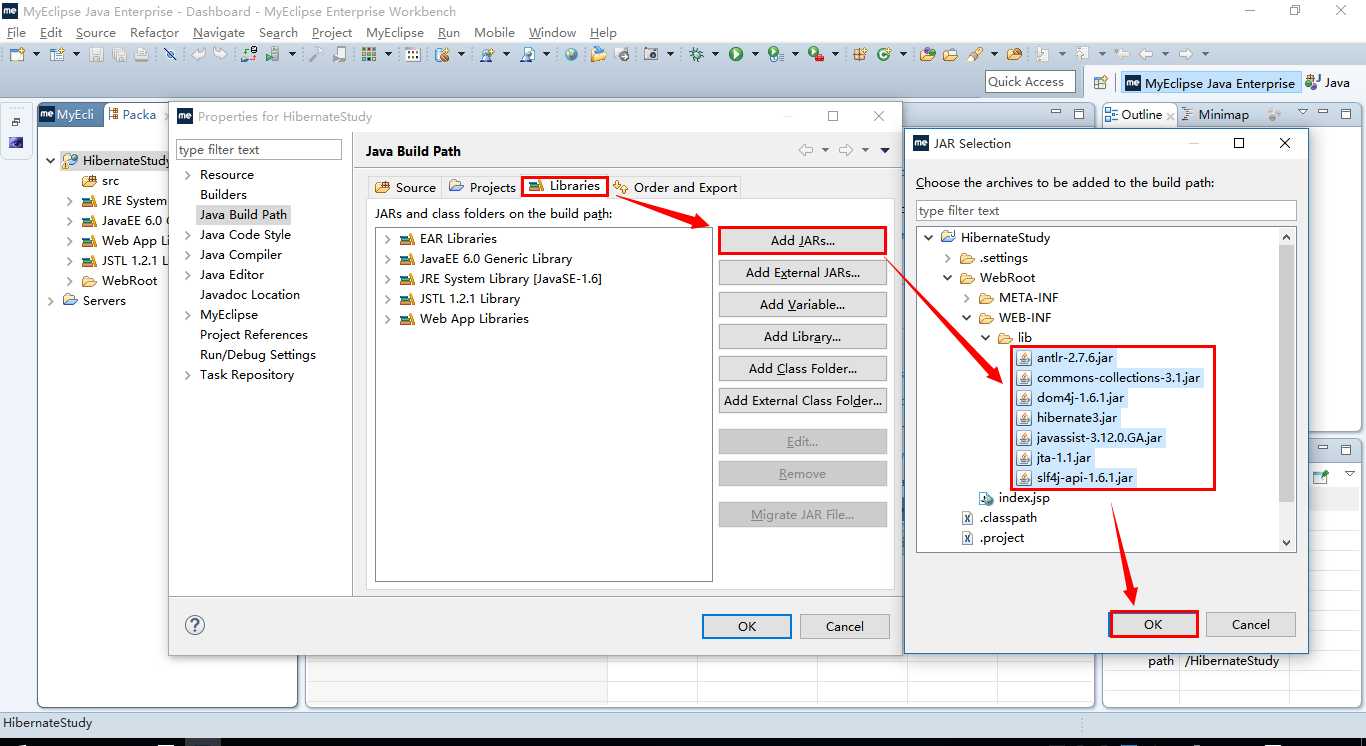Click the New file toolbar icon
Viewport: 1366px width, 746px height.
17,54
